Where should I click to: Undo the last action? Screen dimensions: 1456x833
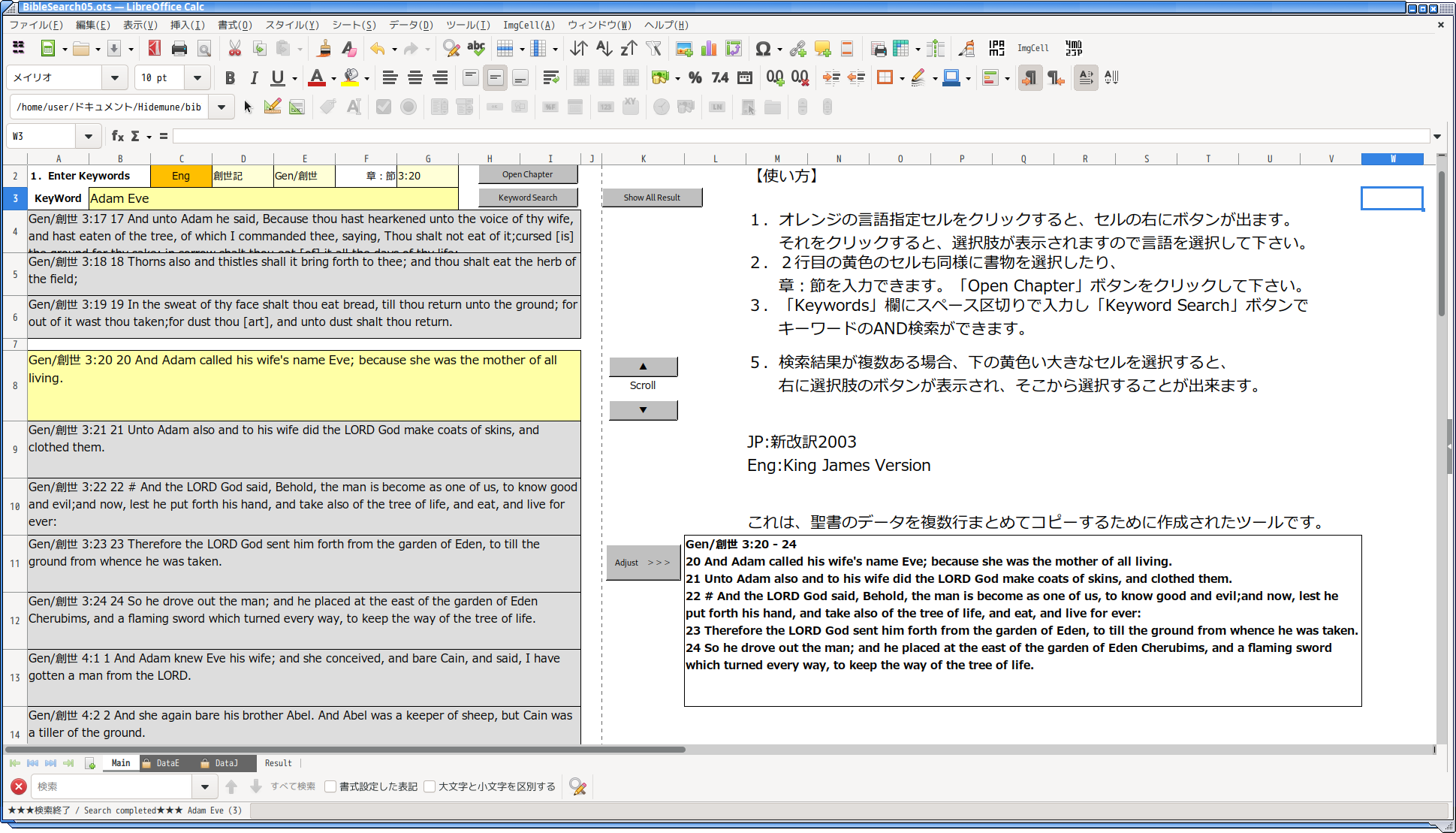point(377,49)
